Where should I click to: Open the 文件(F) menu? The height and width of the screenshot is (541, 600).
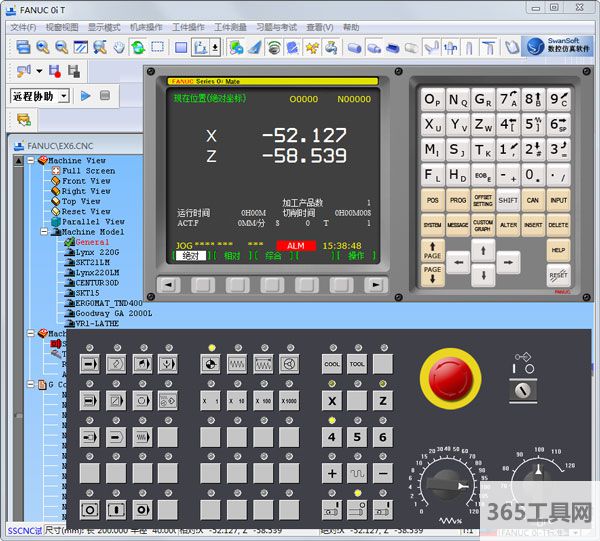click(22, 27)
